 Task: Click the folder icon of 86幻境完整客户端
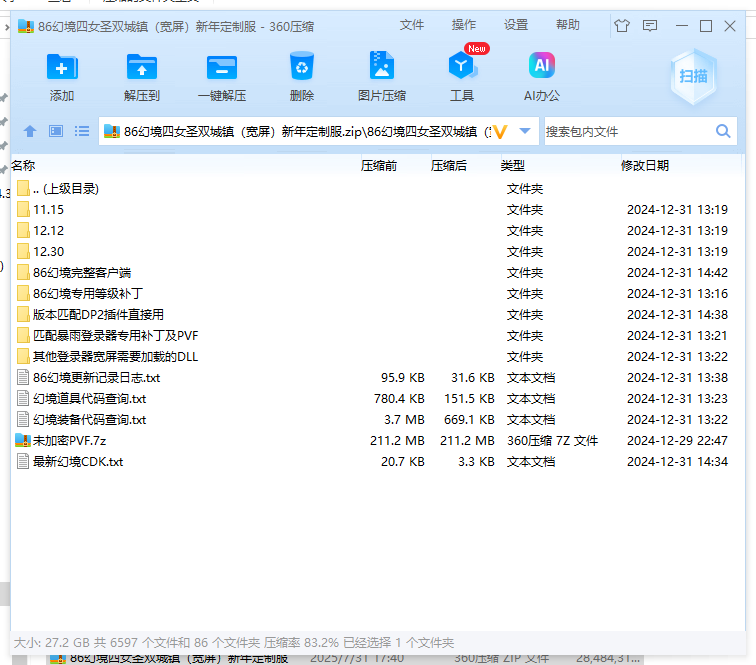click(23, 272)
